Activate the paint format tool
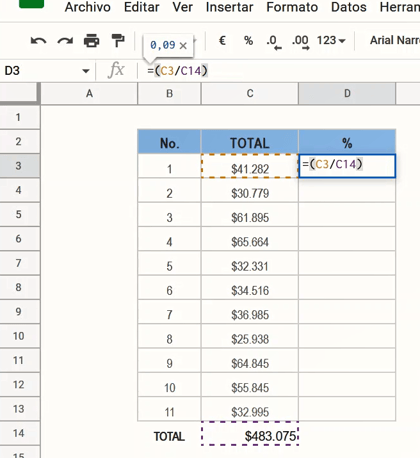Screen dimensions: 420x458 pyautogui.click(x=118, y=41)
